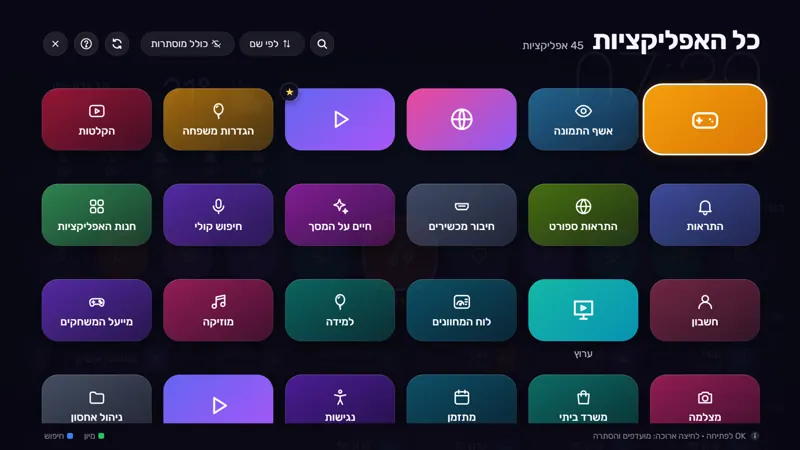Open the help question mark button
The height and width of the screenshot is (450, 800).
tap(86, 44)
